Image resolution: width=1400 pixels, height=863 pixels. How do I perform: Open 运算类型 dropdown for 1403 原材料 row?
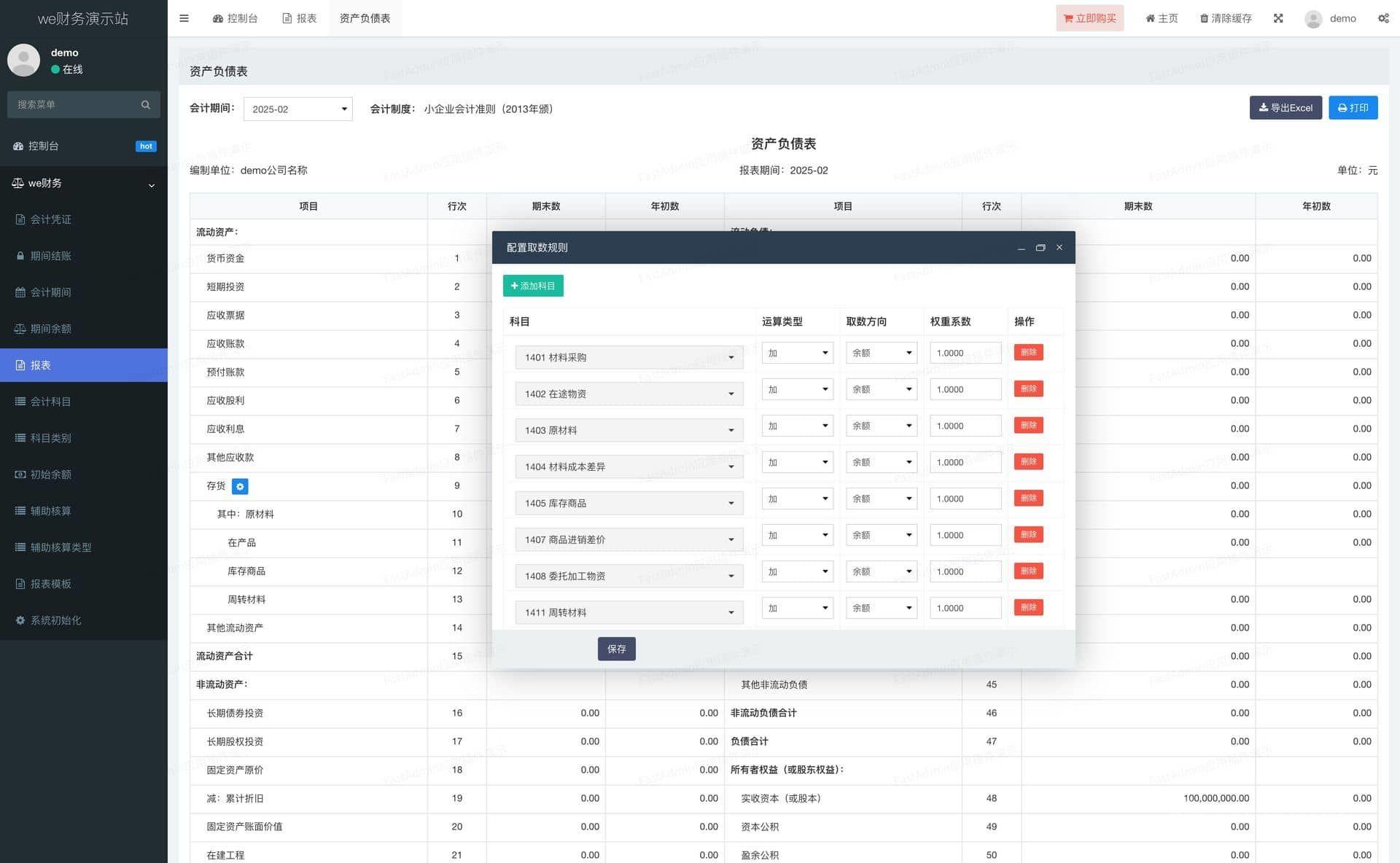tap(797, 426)
